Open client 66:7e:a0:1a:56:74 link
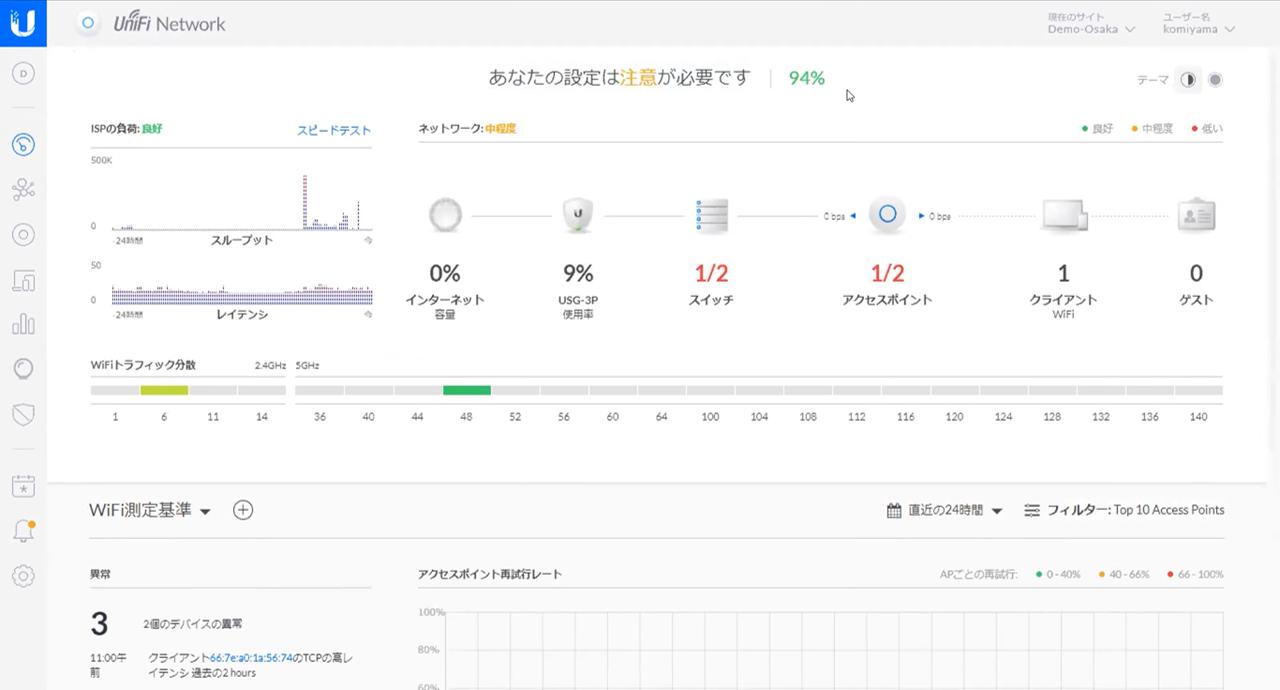Viewport: 1280px width, 690px height. pyautogui.click(x=251, y=658)
